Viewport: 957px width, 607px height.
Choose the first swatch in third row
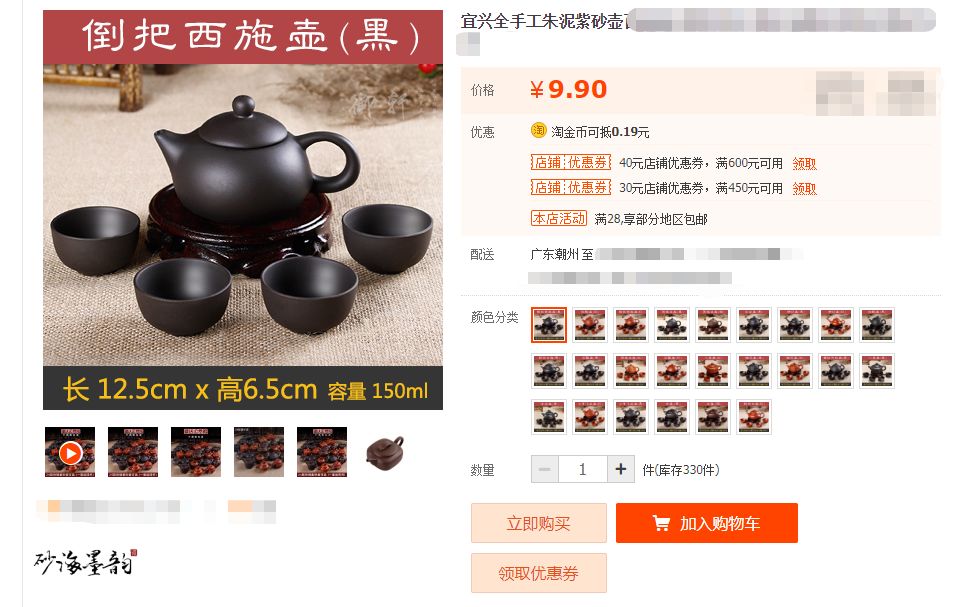click(549, 417)
